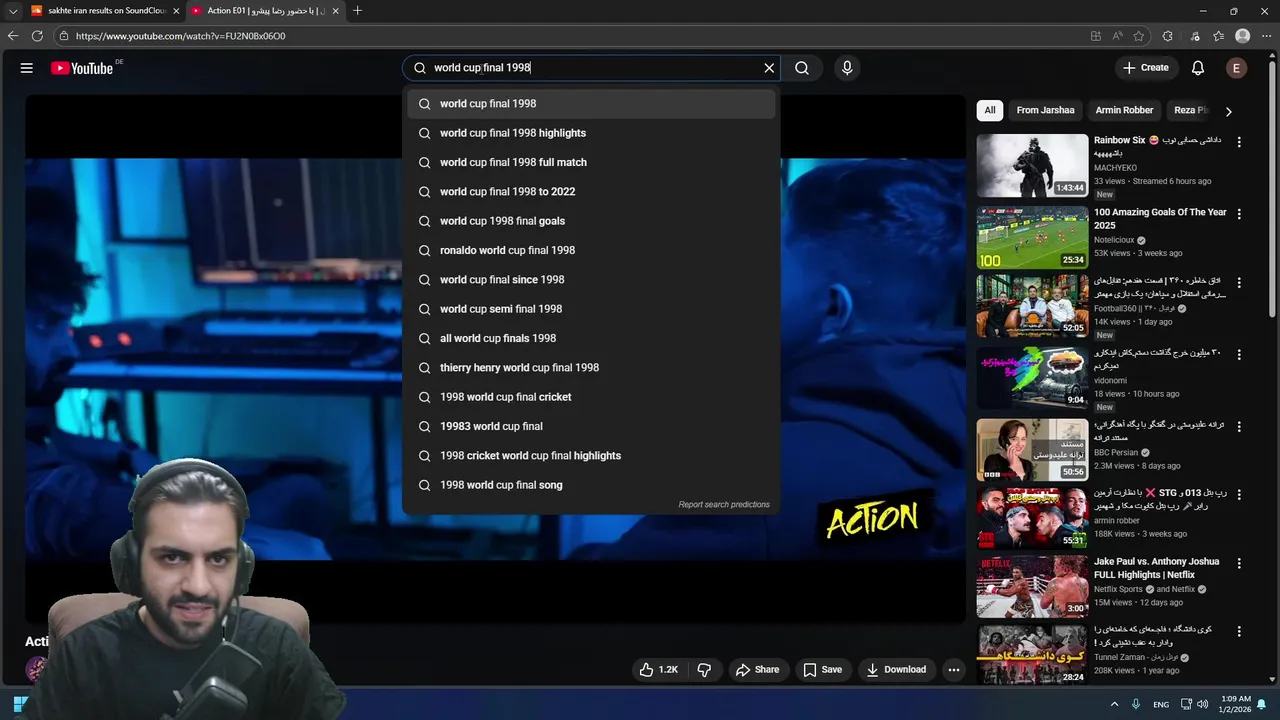
Task: Refresh the browser page
Action: 37,36
